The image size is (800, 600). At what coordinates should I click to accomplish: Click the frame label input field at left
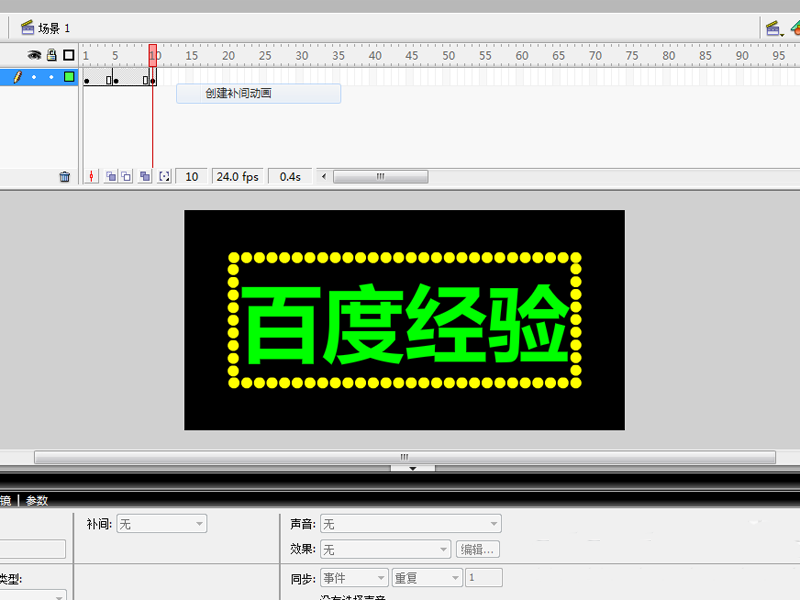pos(32,549)
